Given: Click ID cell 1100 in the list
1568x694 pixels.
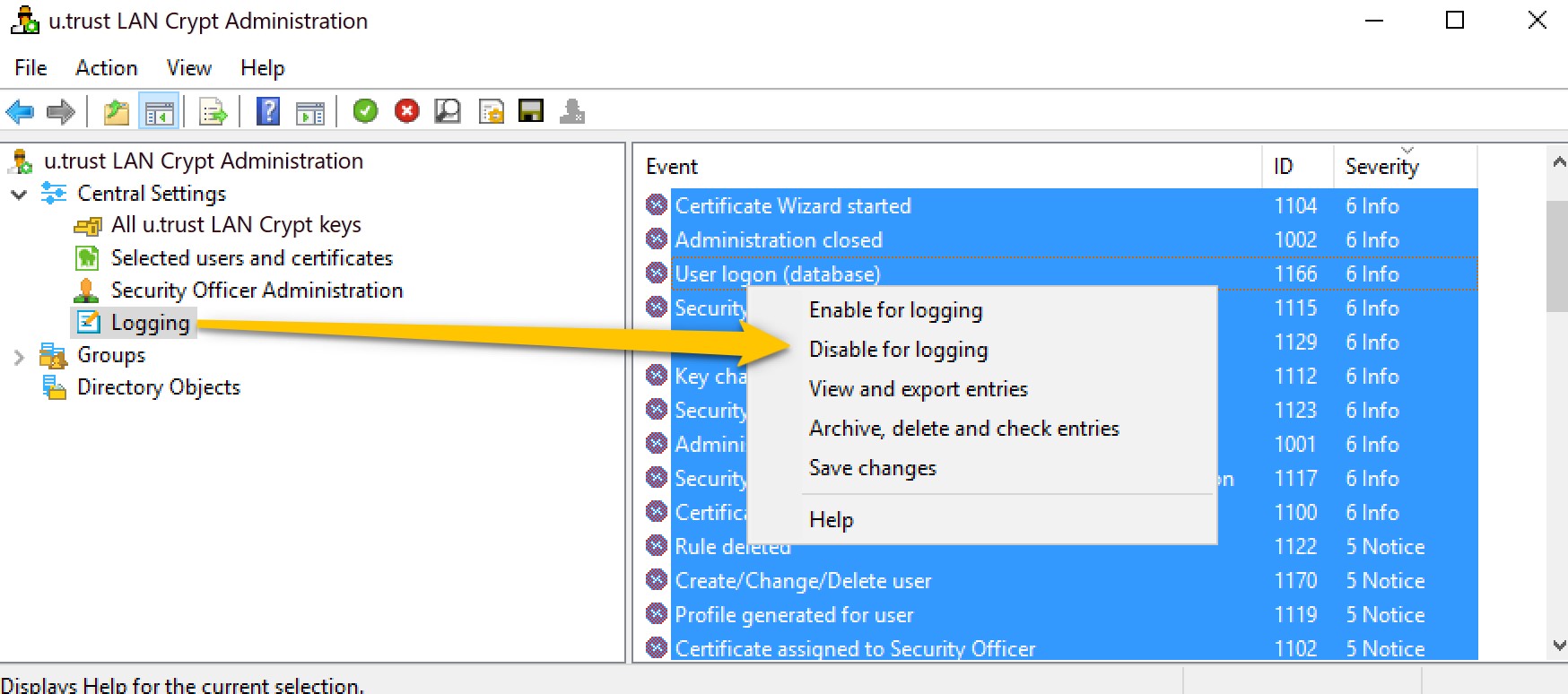Looking at the screenshot, I should click(x=1296, y=513).
